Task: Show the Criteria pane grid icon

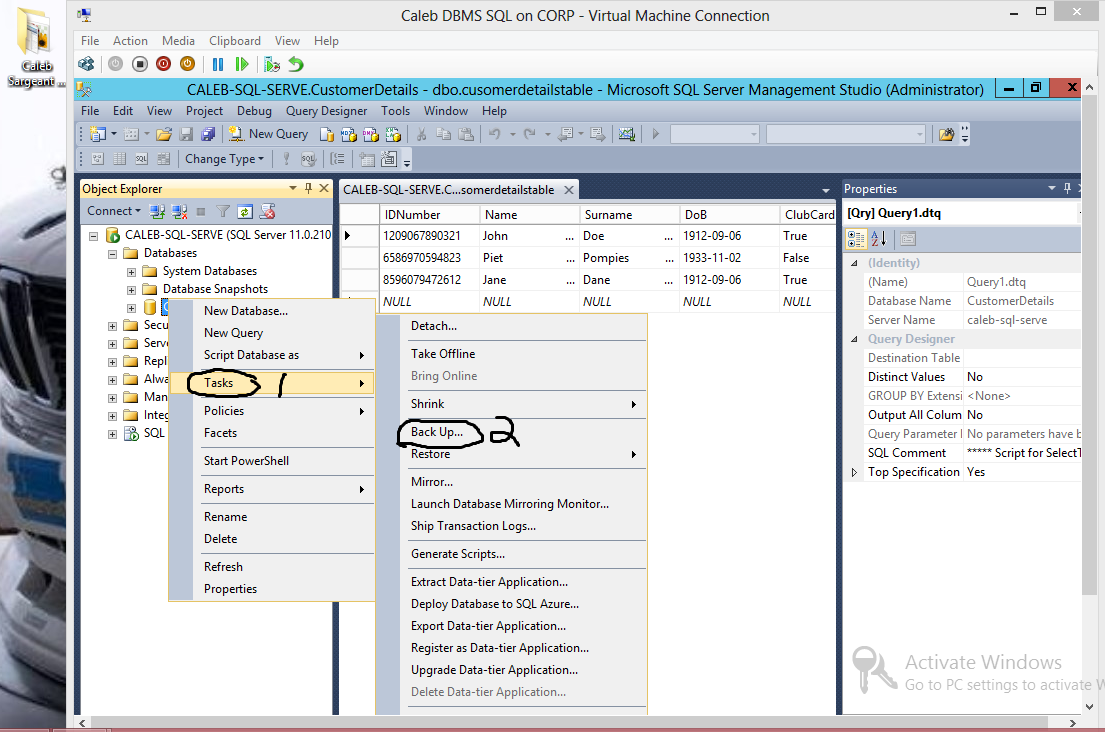Action: click(x=120, y=159)
